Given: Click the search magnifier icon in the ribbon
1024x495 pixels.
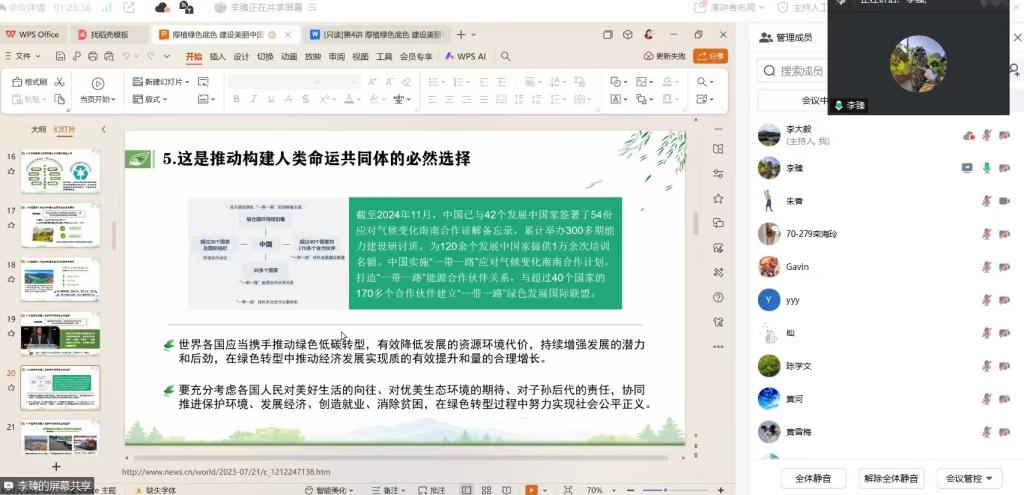Looking at the screenshot, I should coord(505,57).
